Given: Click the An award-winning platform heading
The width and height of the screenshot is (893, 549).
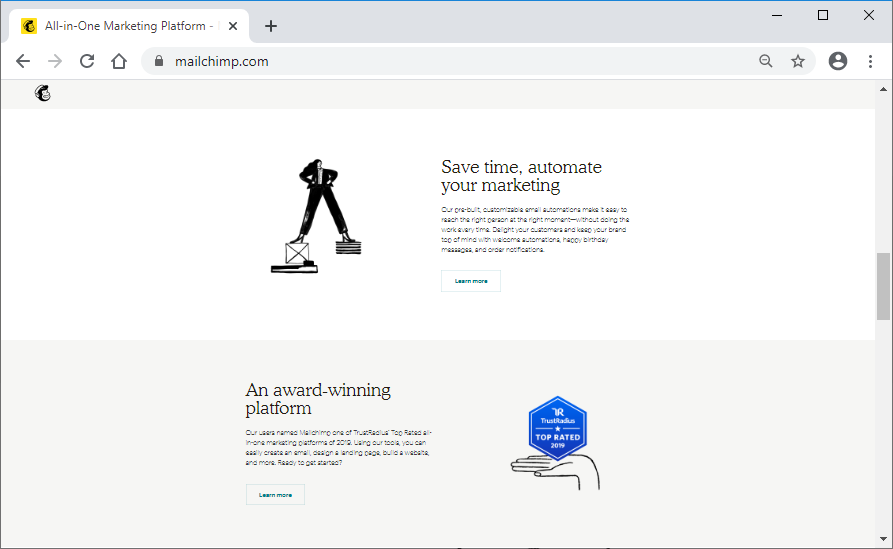Looking at the screenshot, I should [318, 399].
